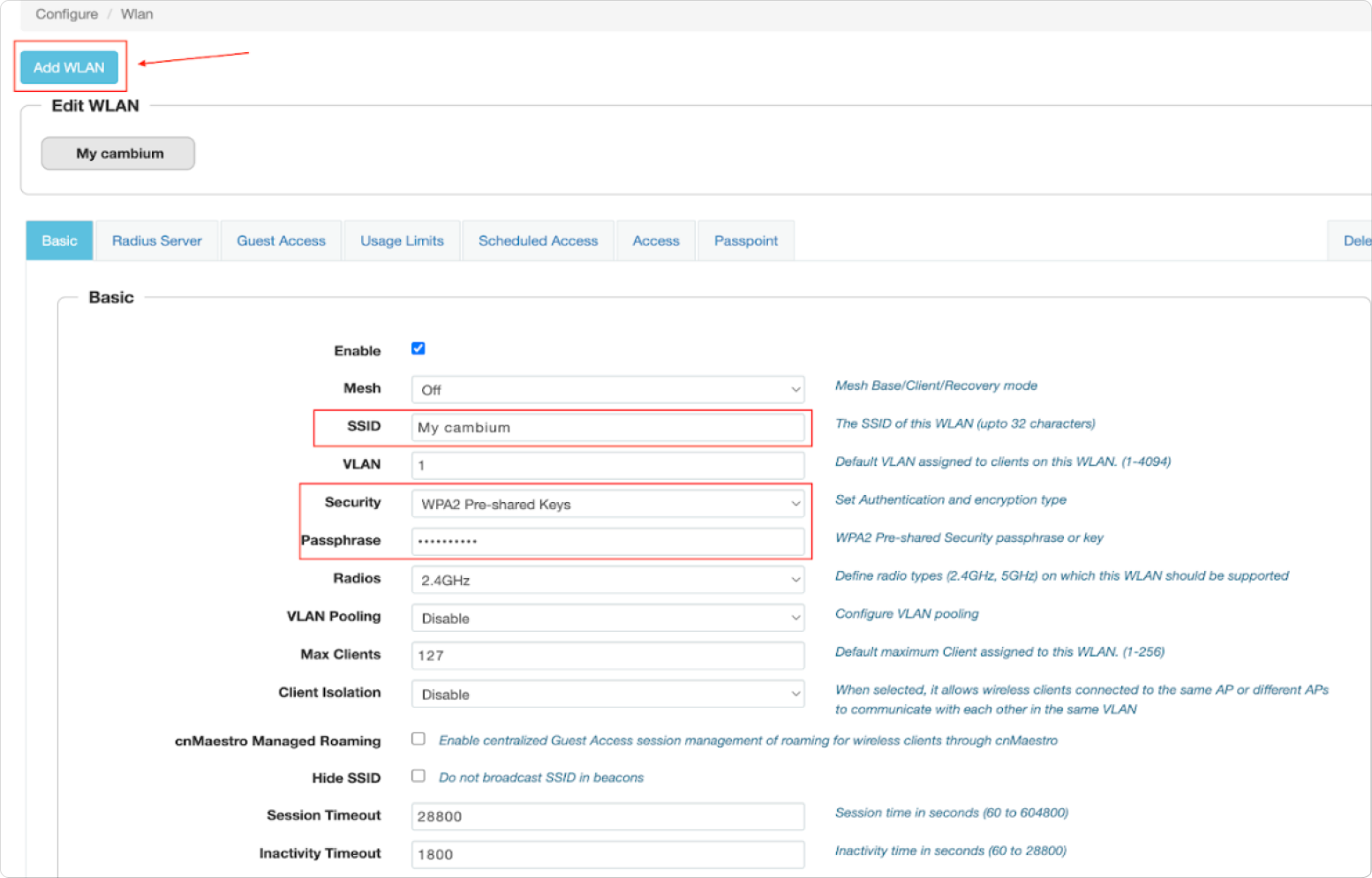Tick the Hide SSID checkbox
Screen dimensions: 1372x878
(x=418, y=777)
